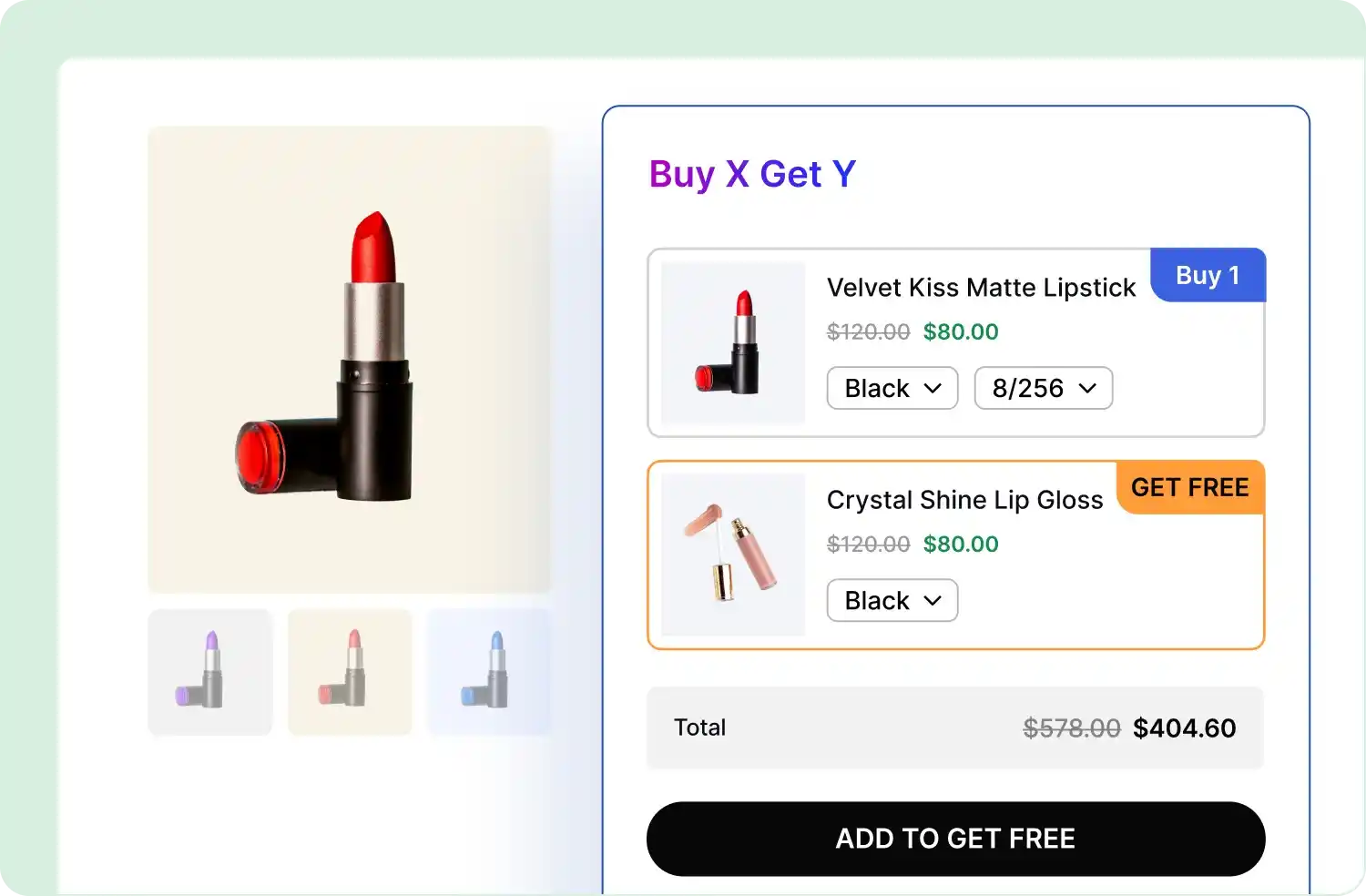
Task: Click the discounted $404.60 total price
Action: click(1184, 728)
